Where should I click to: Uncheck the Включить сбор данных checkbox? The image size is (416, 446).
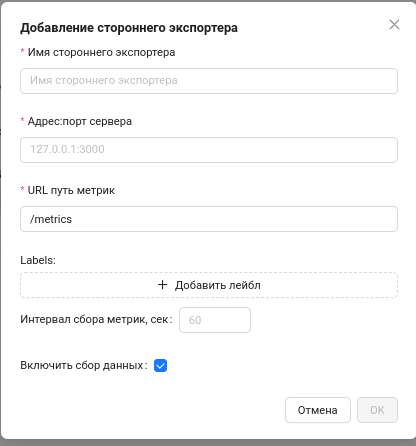tap(160, 366)
